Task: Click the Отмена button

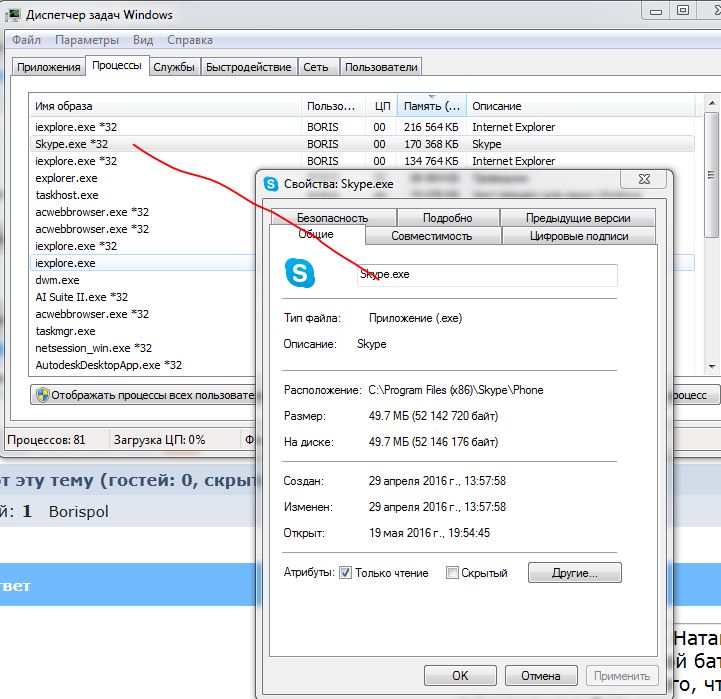Action: 541,676
